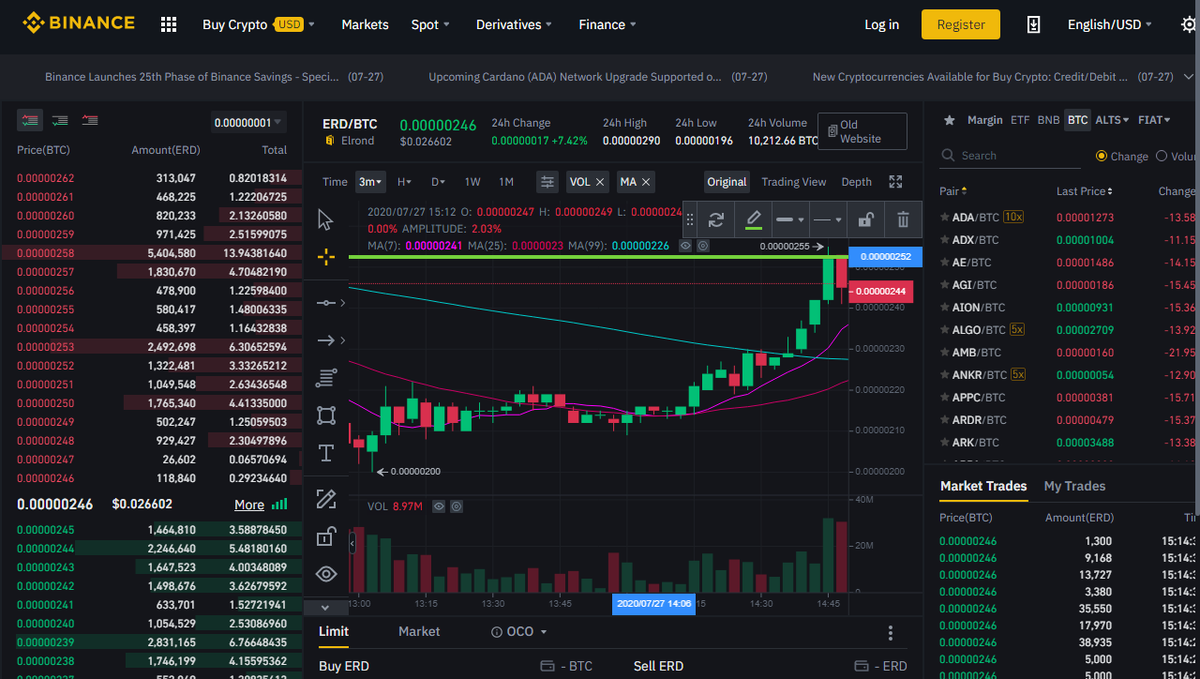Viewport: 1200px width, 679px height.
Task: Show the sell-orders-only order book view
Action: click(x=90, y=121)
